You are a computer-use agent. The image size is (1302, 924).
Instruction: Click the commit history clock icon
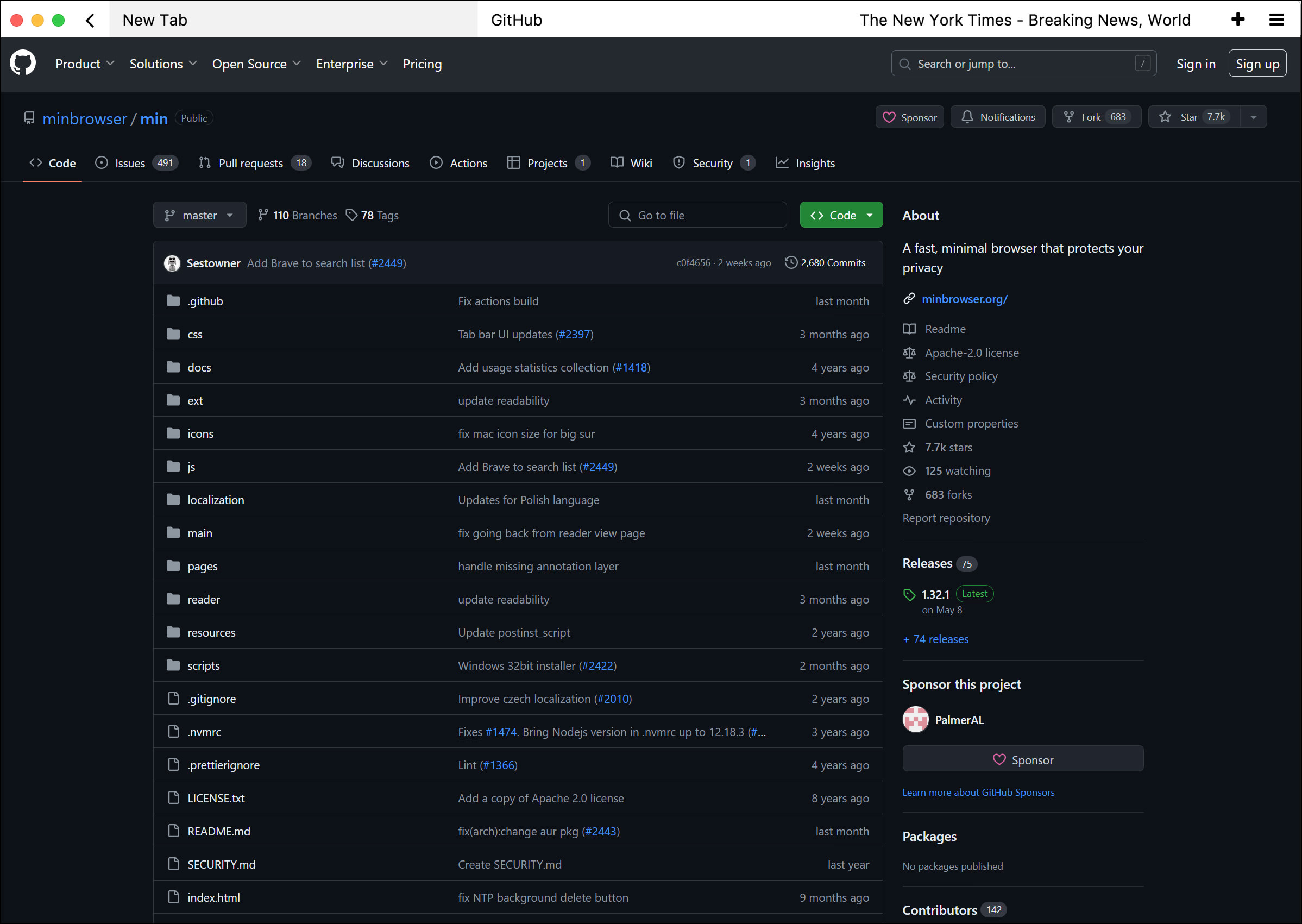click(x=791, y=262)
